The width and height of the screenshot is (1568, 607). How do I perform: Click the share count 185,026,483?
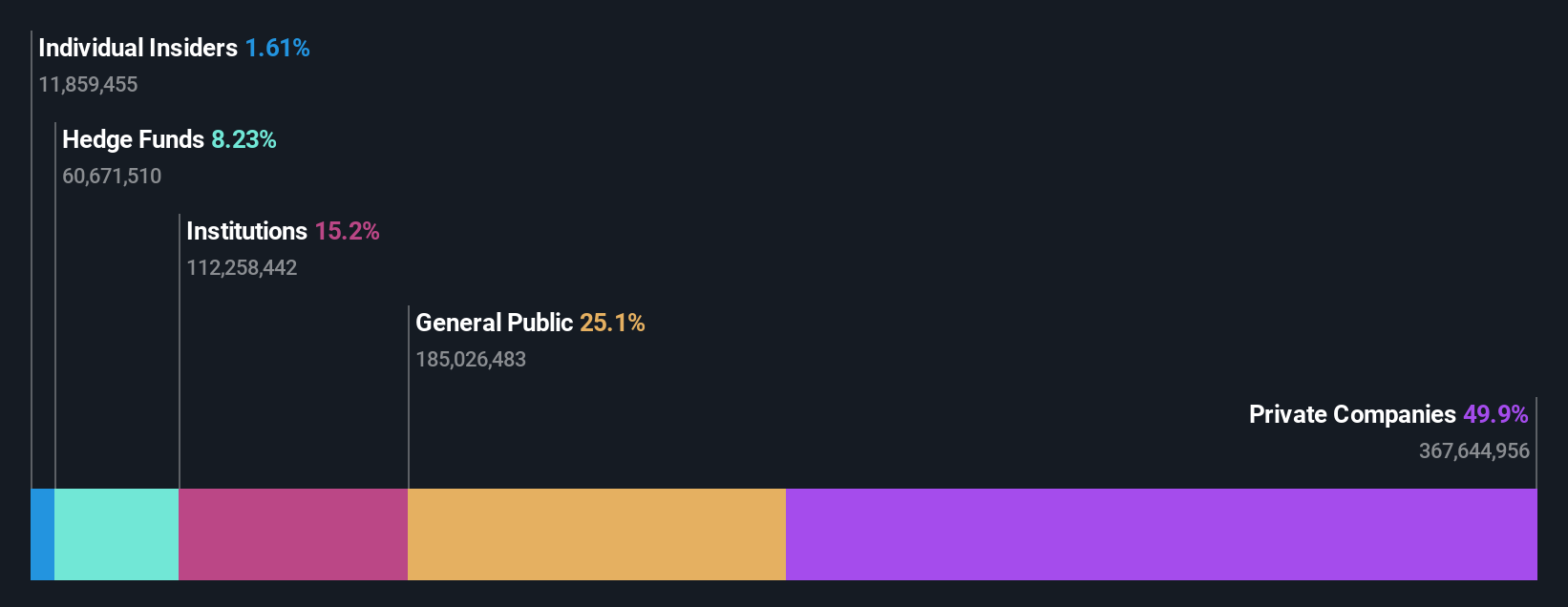click(471, 359)
